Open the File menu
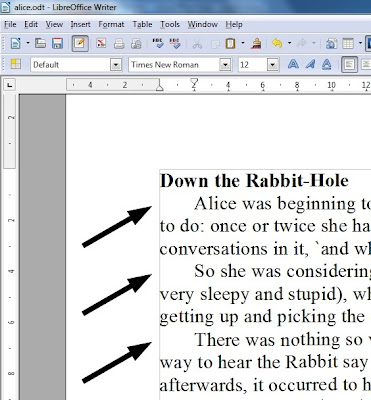Screen dimensions: 371x400 10,24
